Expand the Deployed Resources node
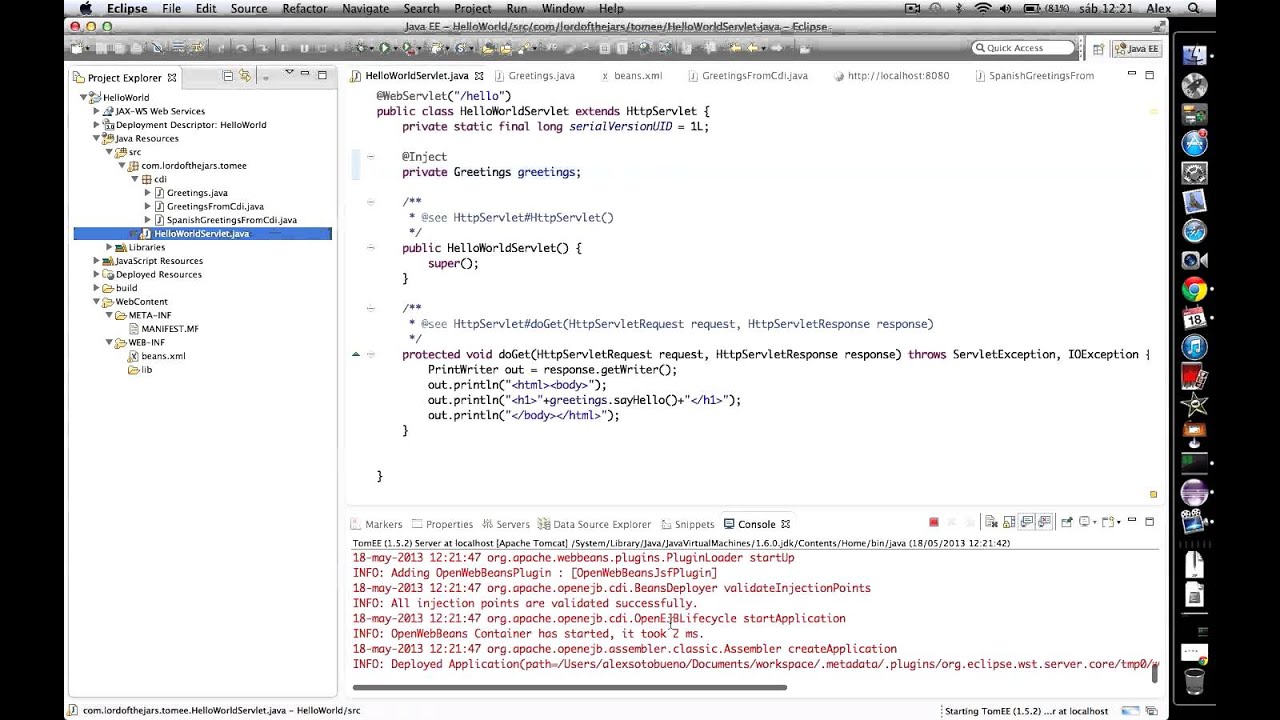The image size is (1280, 720). (97, 274)
